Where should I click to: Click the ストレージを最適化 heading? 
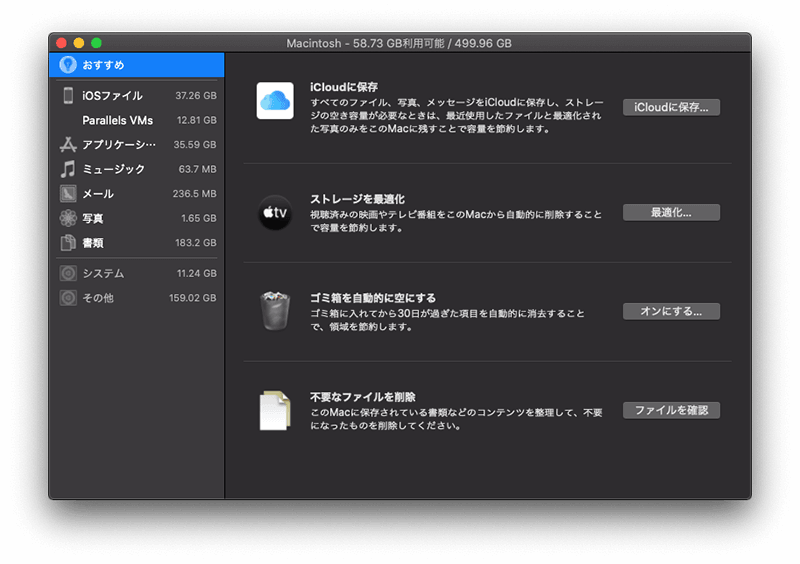[357, 199]
